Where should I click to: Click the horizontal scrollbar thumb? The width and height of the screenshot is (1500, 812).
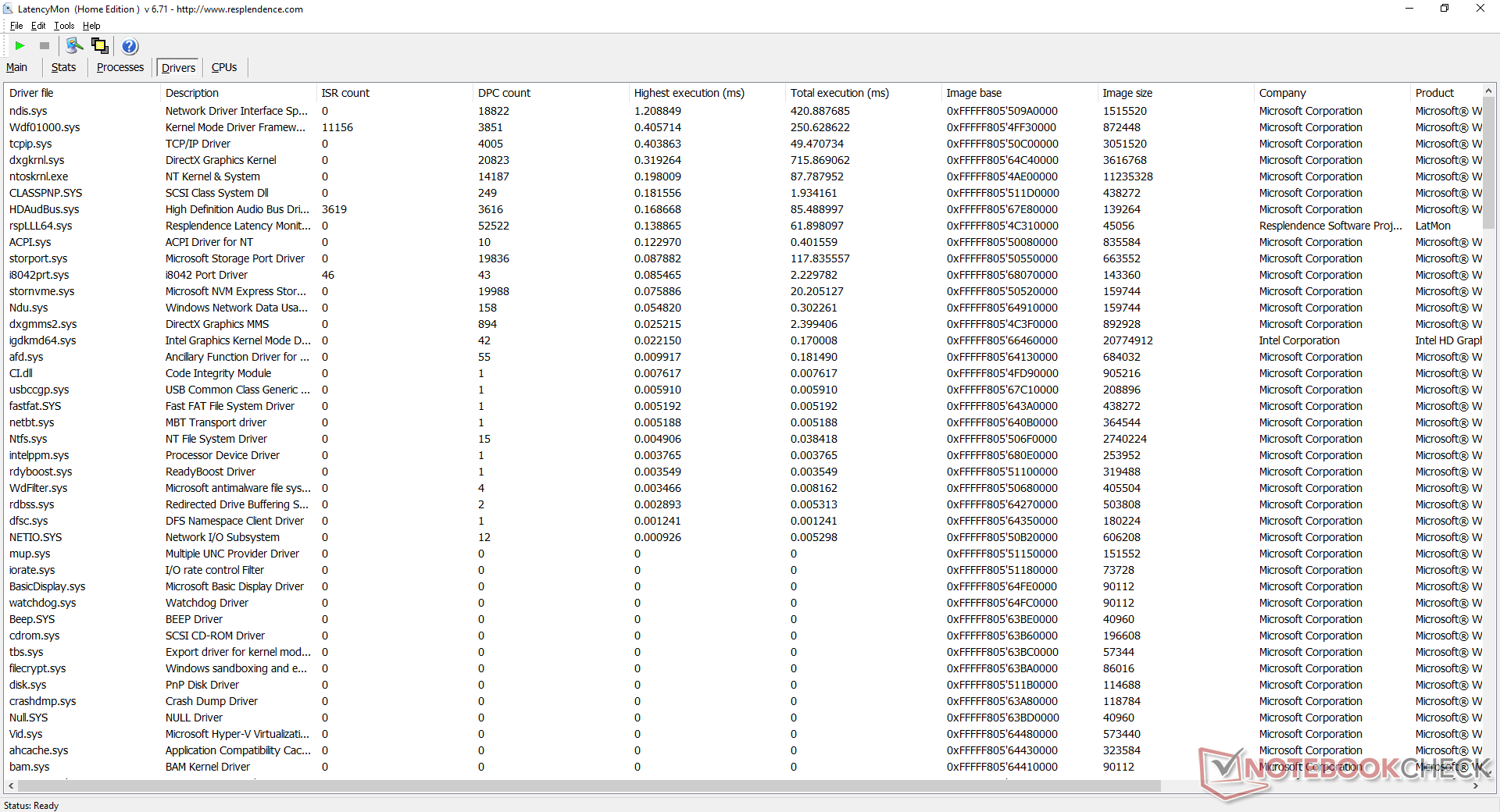coord(589,785)
